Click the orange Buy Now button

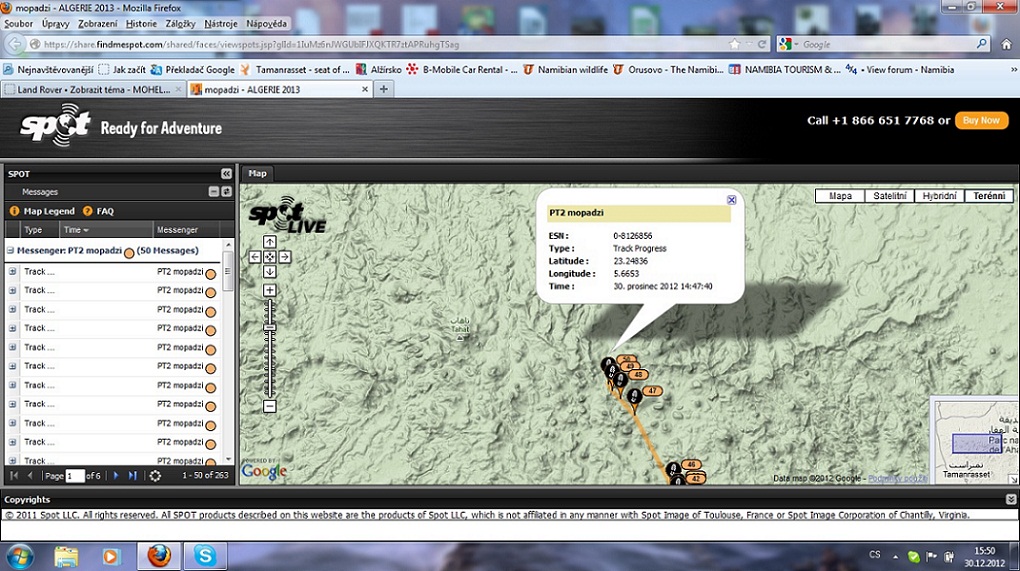click(x=981, y=120)
